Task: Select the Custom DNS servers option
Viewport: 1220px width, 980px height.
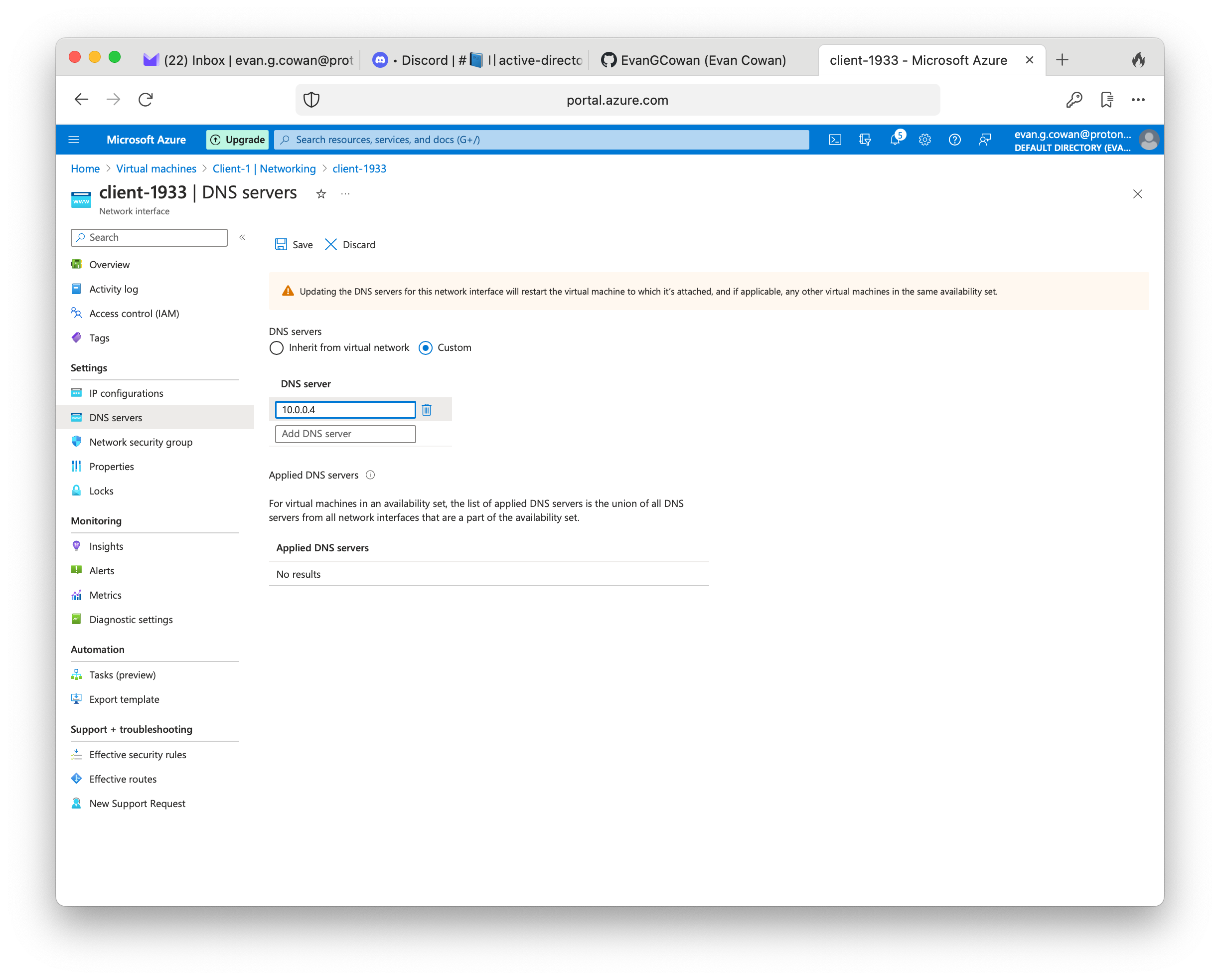Action: tap(425, 347)
